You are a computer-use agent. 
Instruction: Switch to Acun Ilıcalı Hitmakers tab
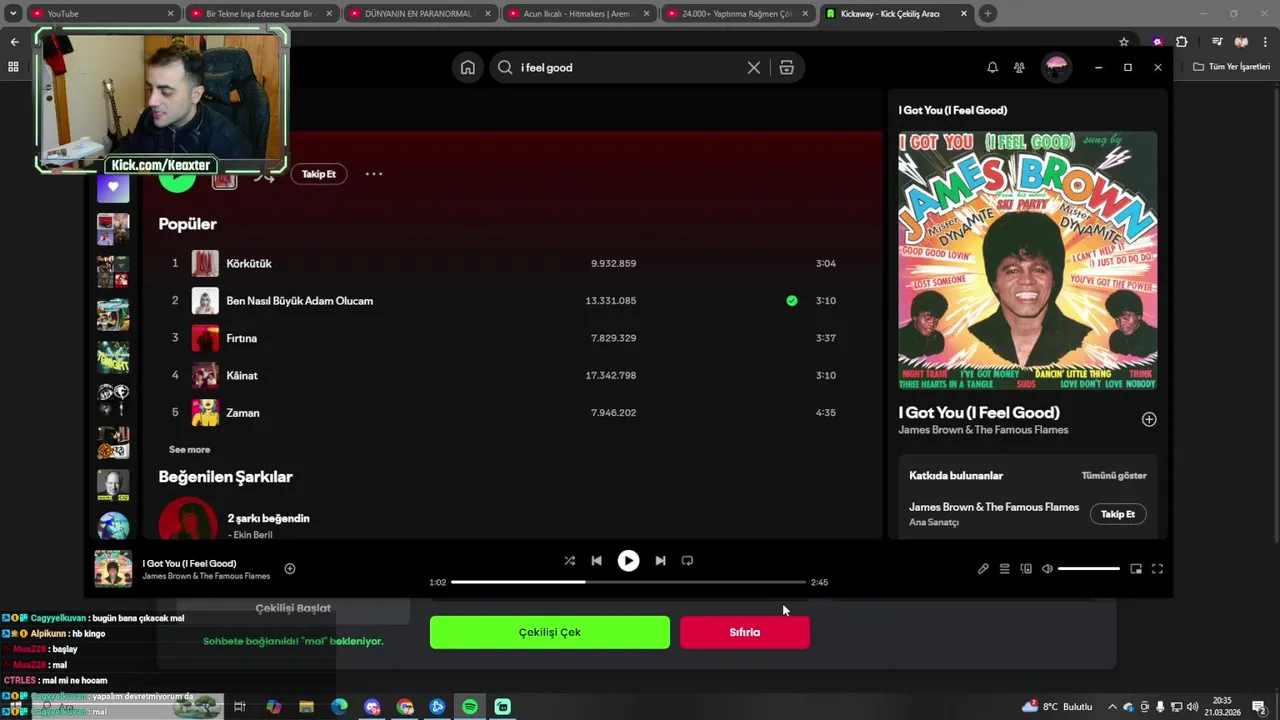click(x=578, y=14)
